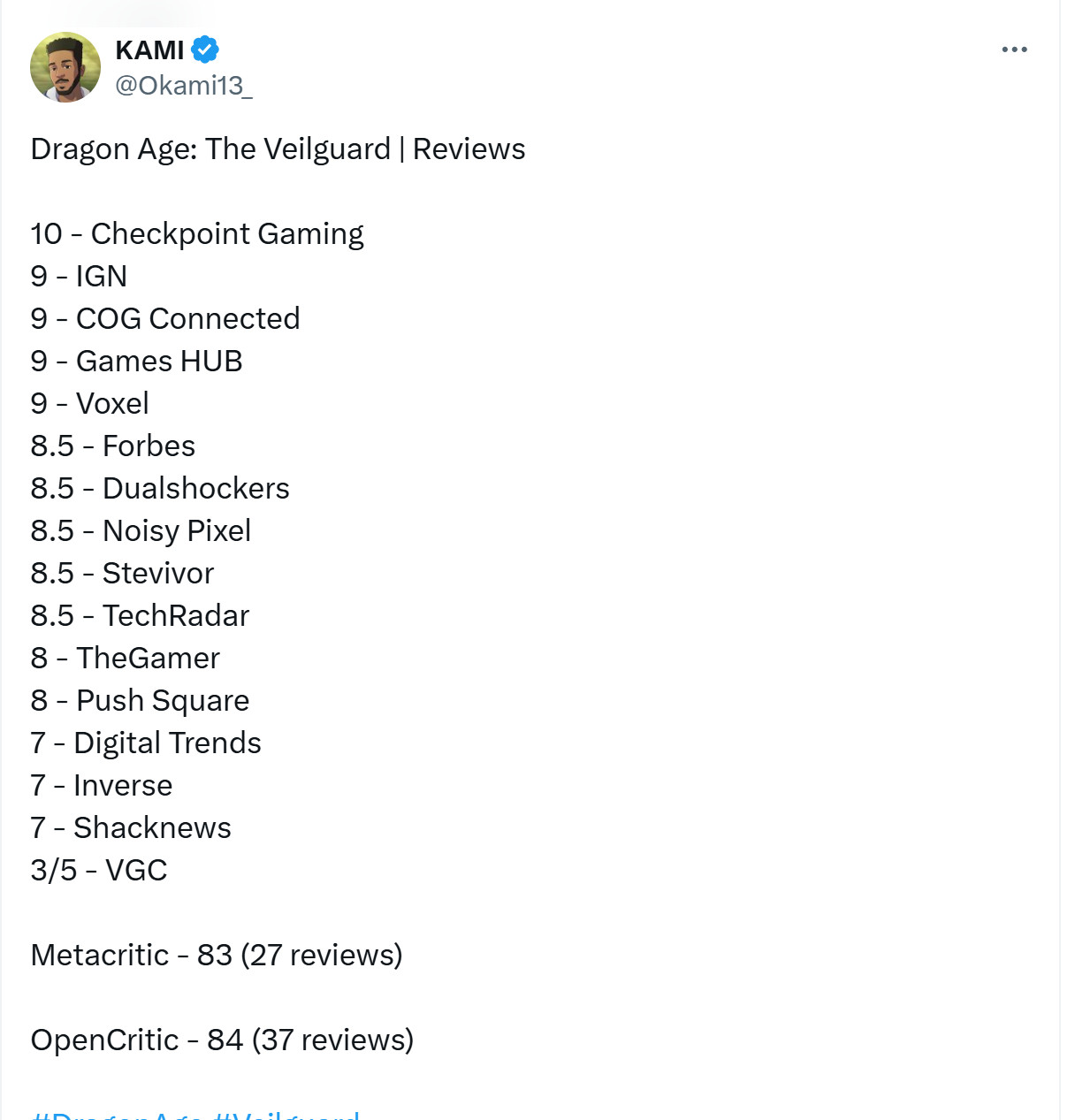The image size is (1083, 1120).
Task: Click the KAMI display name
Action: [x=149, y=50]
